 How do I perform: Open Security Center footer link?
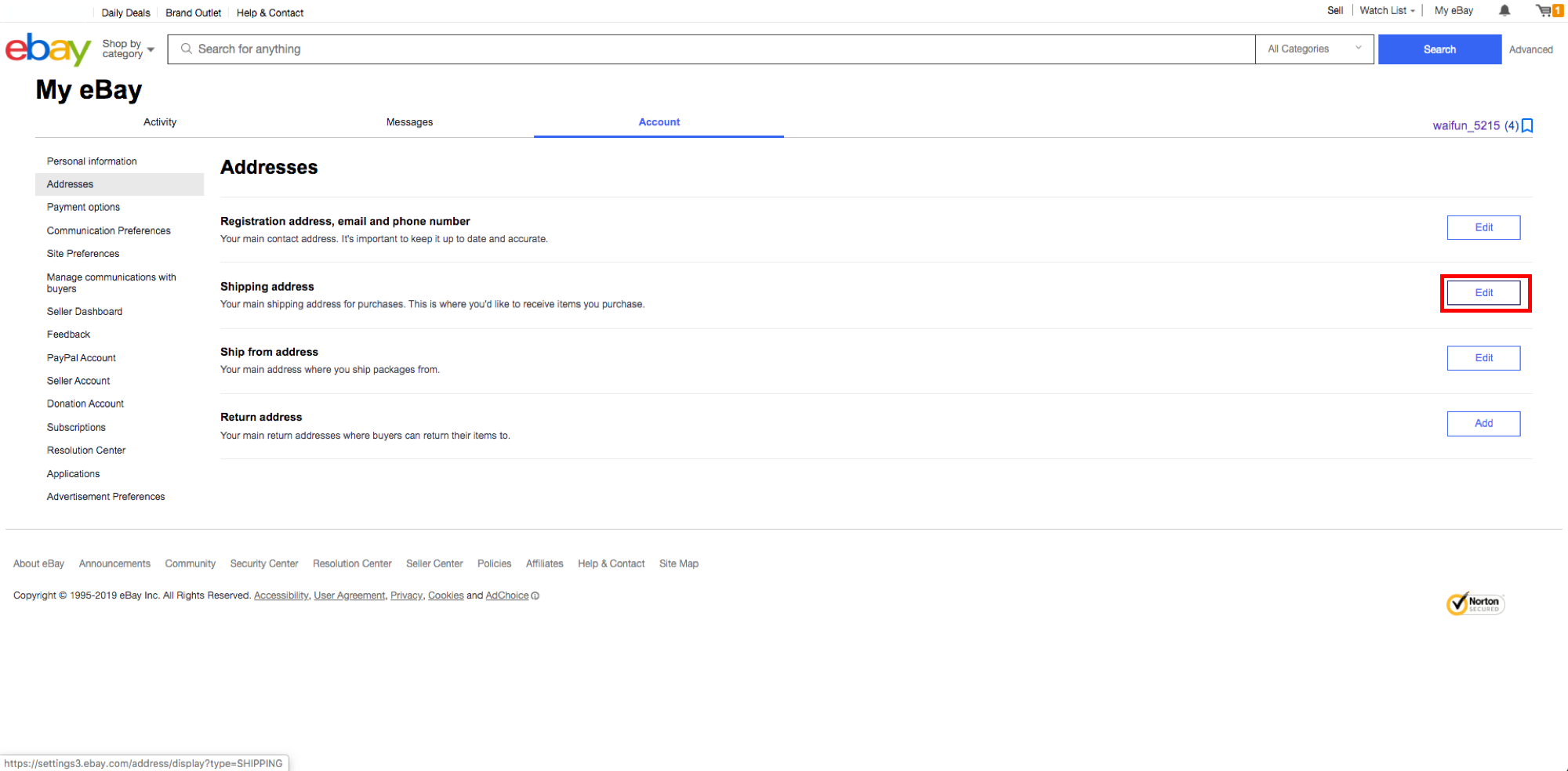point(264,563)
